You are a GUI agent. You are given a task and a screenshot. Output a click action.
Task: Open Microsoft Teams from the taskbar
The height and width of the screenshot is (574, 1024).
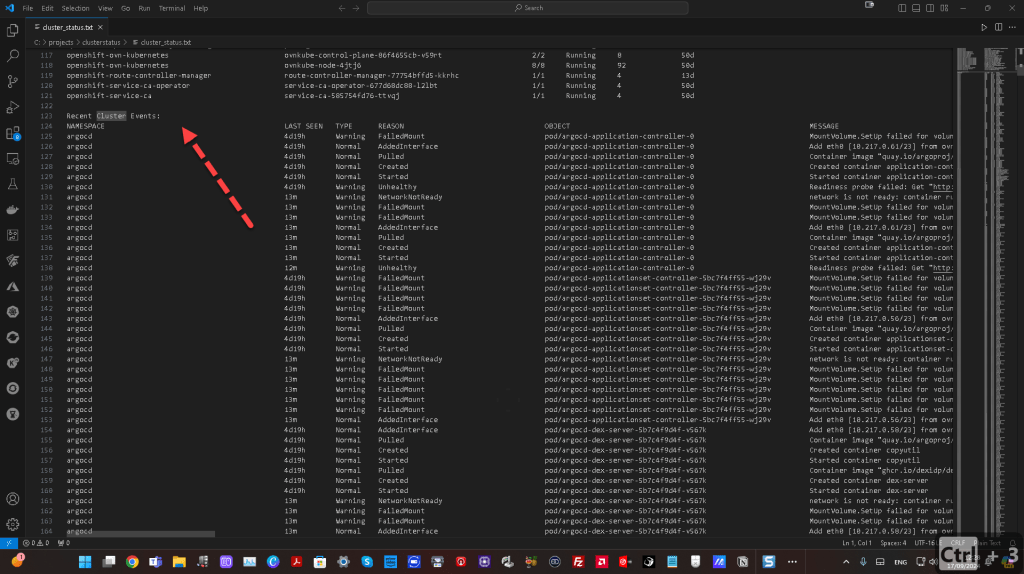tap(155, 562)
